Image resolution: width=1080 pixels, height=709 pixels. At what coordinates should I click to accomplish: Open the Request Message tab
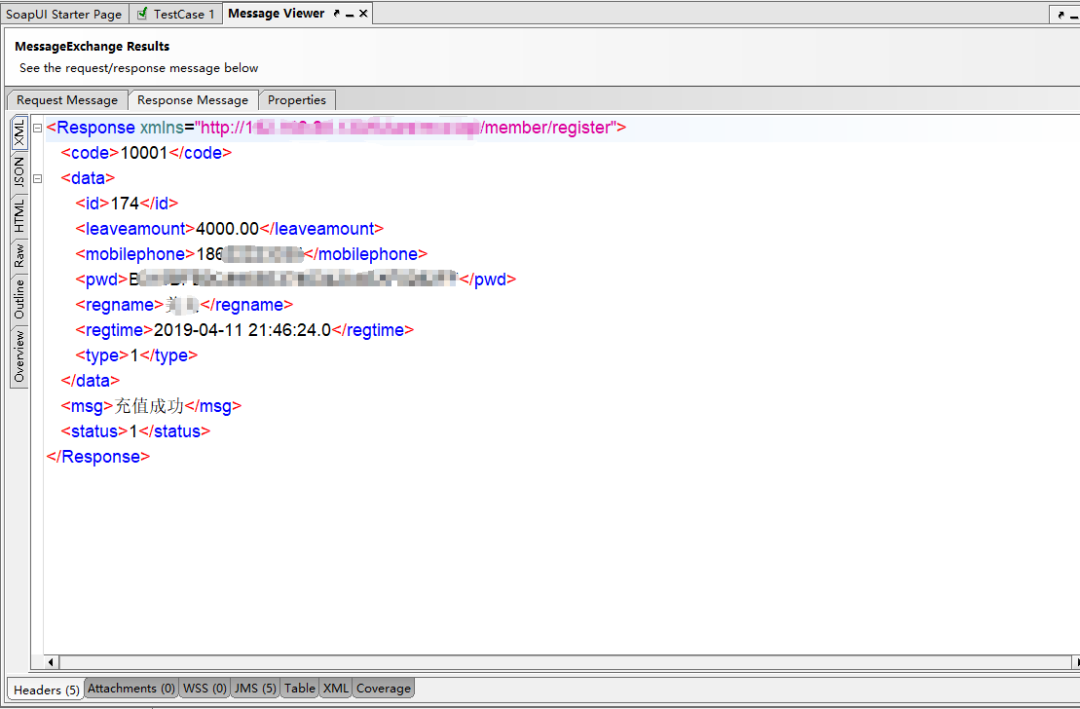[x=68, y=100]
